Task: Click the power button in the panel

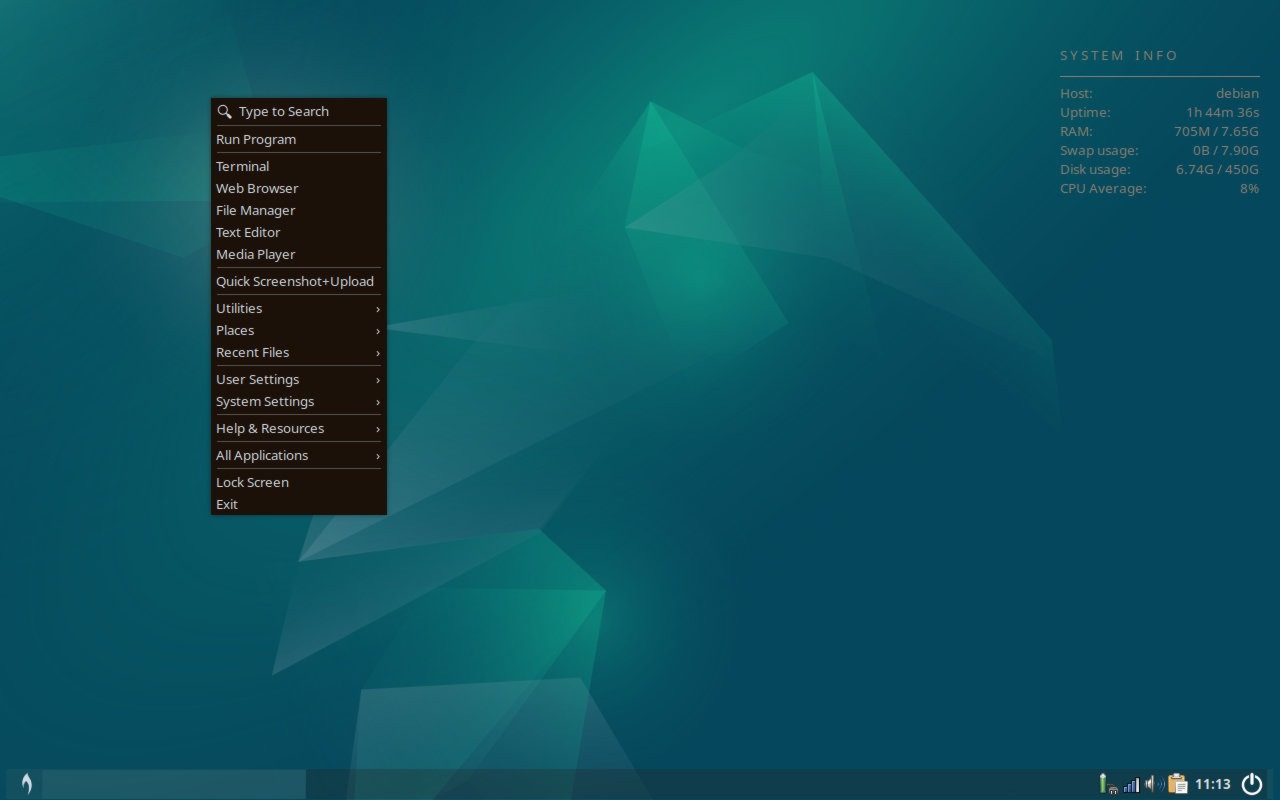Action: click(1251, 784)
